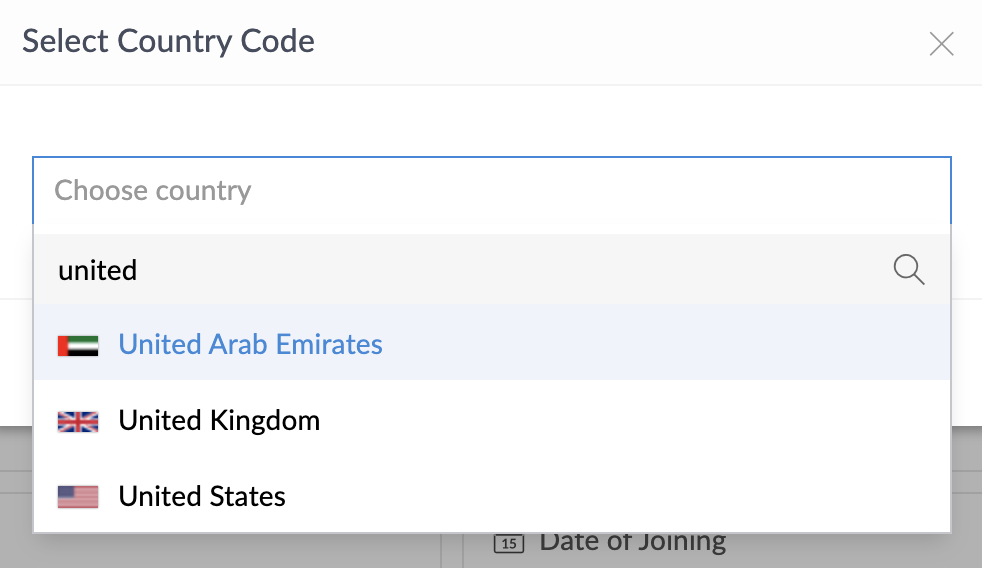The width and height of the screenshot is (982, 568).
Task: Choose United Kingdom in country results
Action: [219, 421]
